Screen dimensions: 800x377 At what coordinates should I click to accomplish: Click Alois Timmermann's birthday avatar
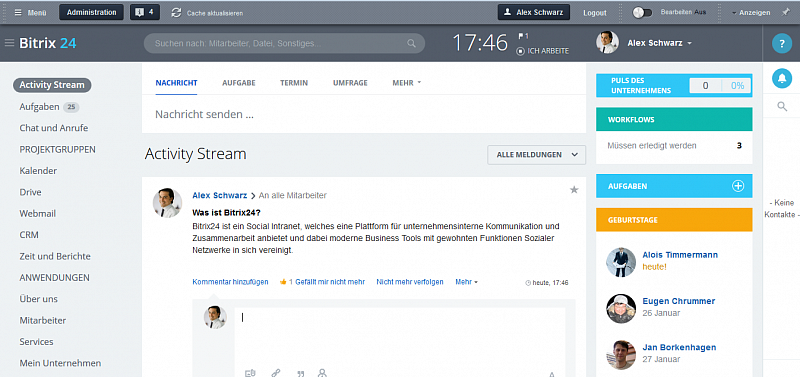coord(621,262)
